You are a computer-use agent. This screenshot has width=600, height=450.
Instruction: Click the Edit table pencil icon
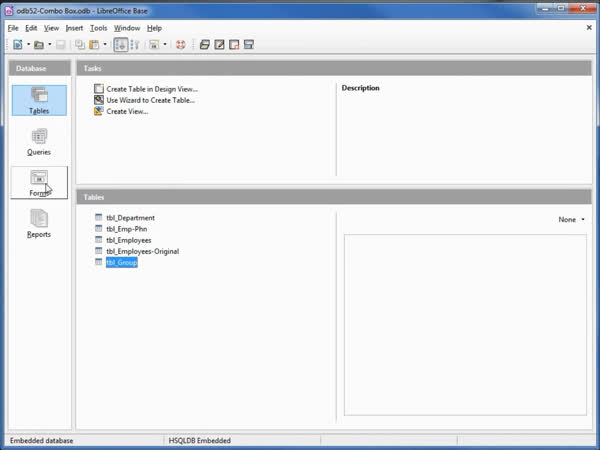tap(219, 44)
